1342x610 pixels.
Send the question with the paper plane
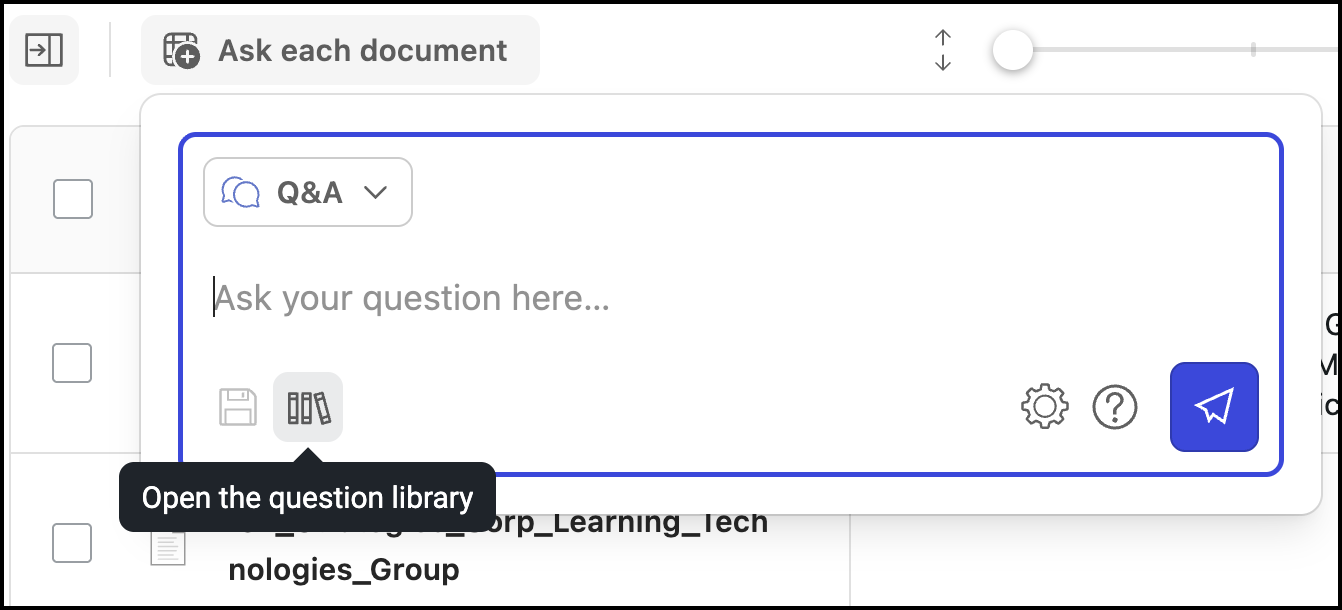(x=1214, y=407)
